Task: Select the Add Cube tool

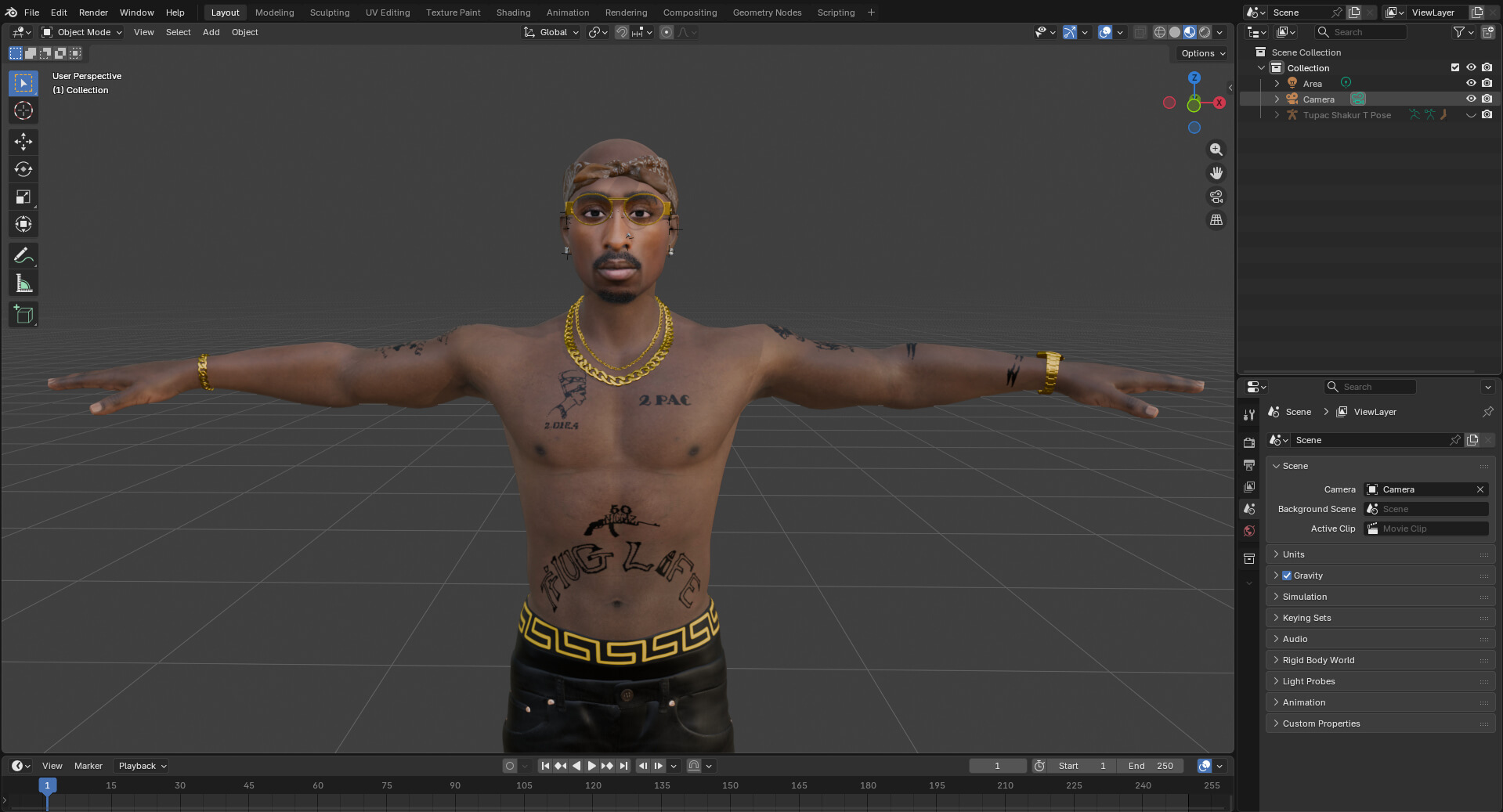Action: click(23, 314)
